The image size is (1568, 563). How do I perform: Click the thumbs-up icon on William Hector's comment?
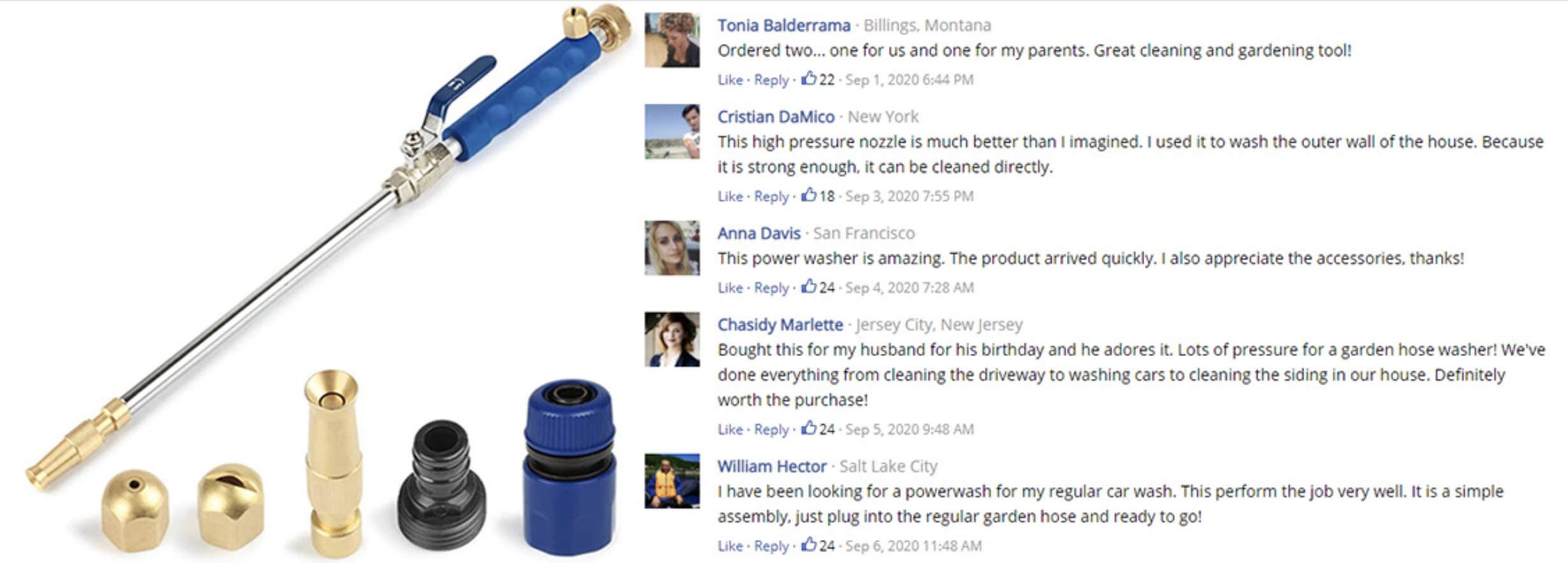[809, 545]
